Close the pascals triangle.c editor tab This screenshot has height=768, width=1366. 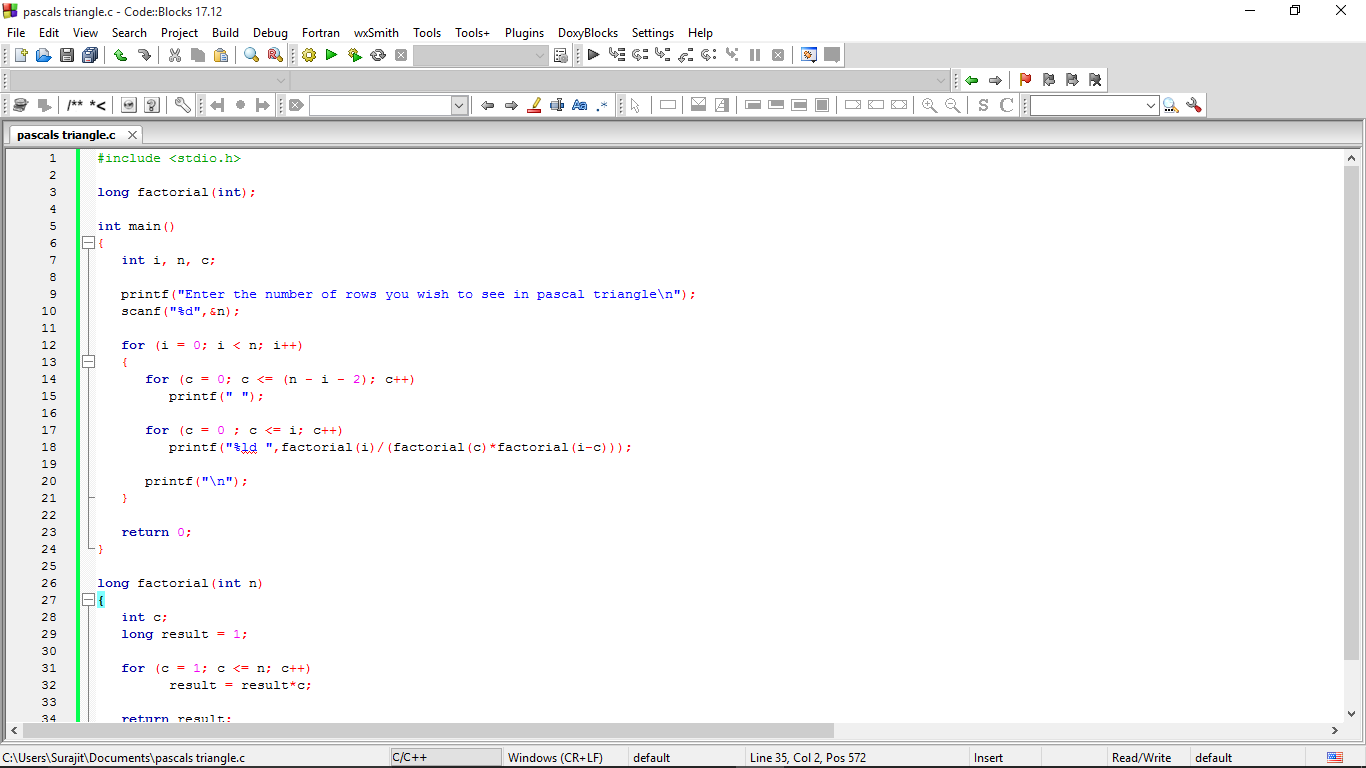coord(132,134)
